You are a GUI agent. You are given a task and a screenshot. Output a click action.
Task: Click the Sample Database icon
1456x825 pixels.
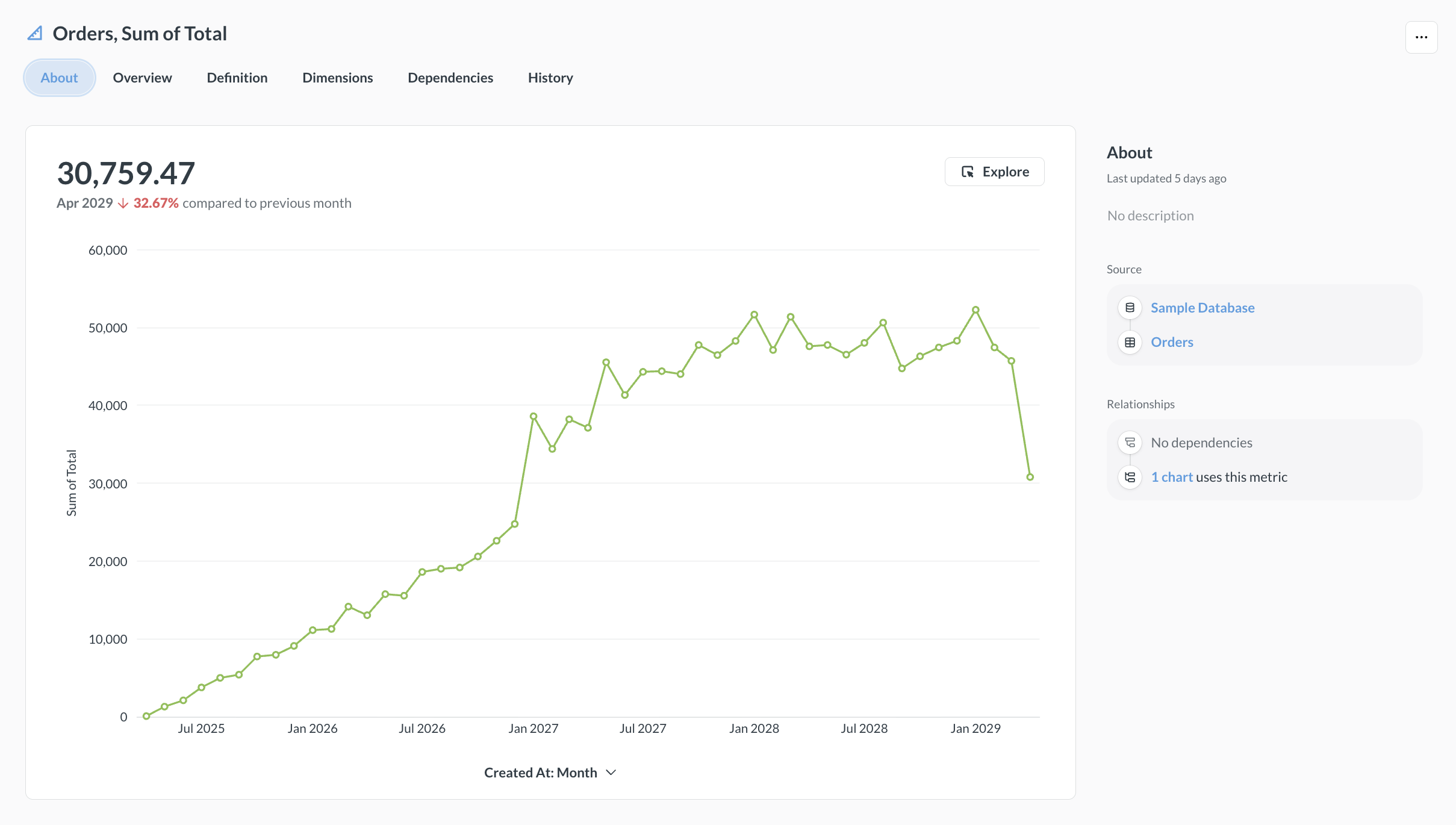(1130, 308)
